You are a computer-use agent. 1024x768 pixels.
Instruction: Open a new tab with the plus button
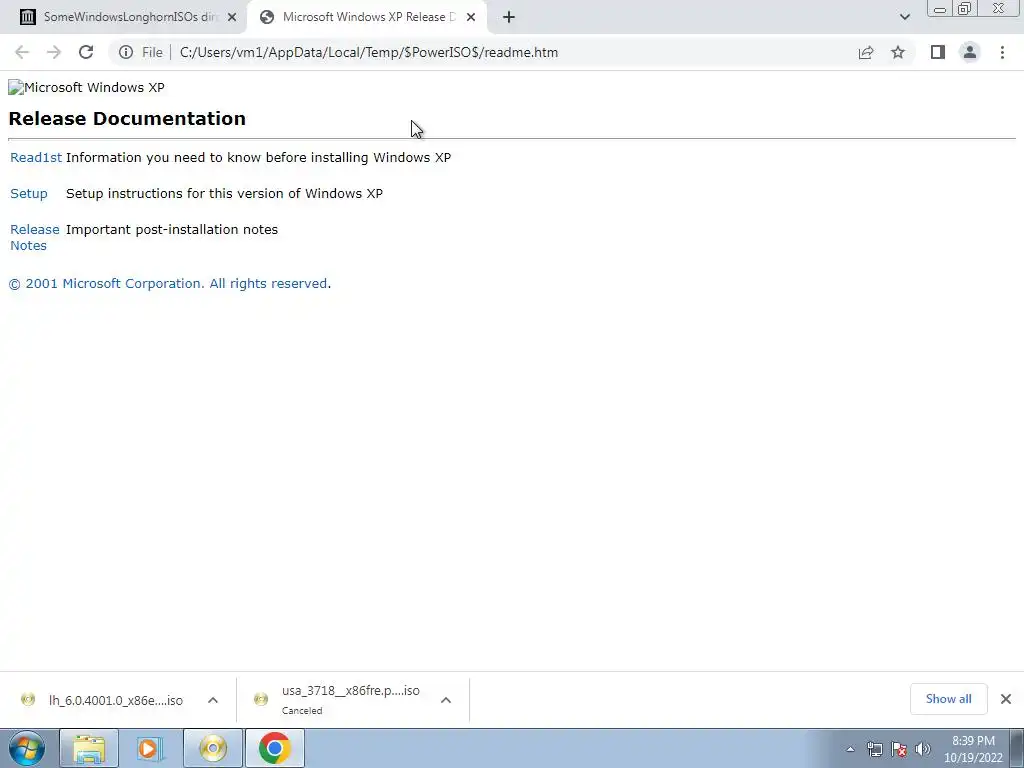tap(509, 17)
